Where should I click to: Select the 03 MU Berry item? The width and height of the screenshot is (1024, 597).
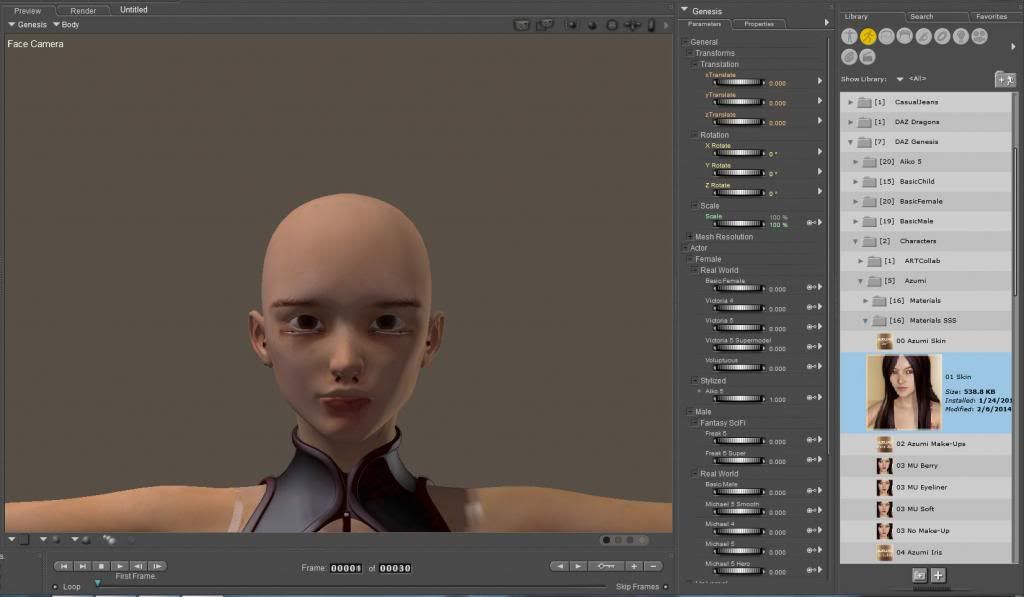tap(915, 466)
